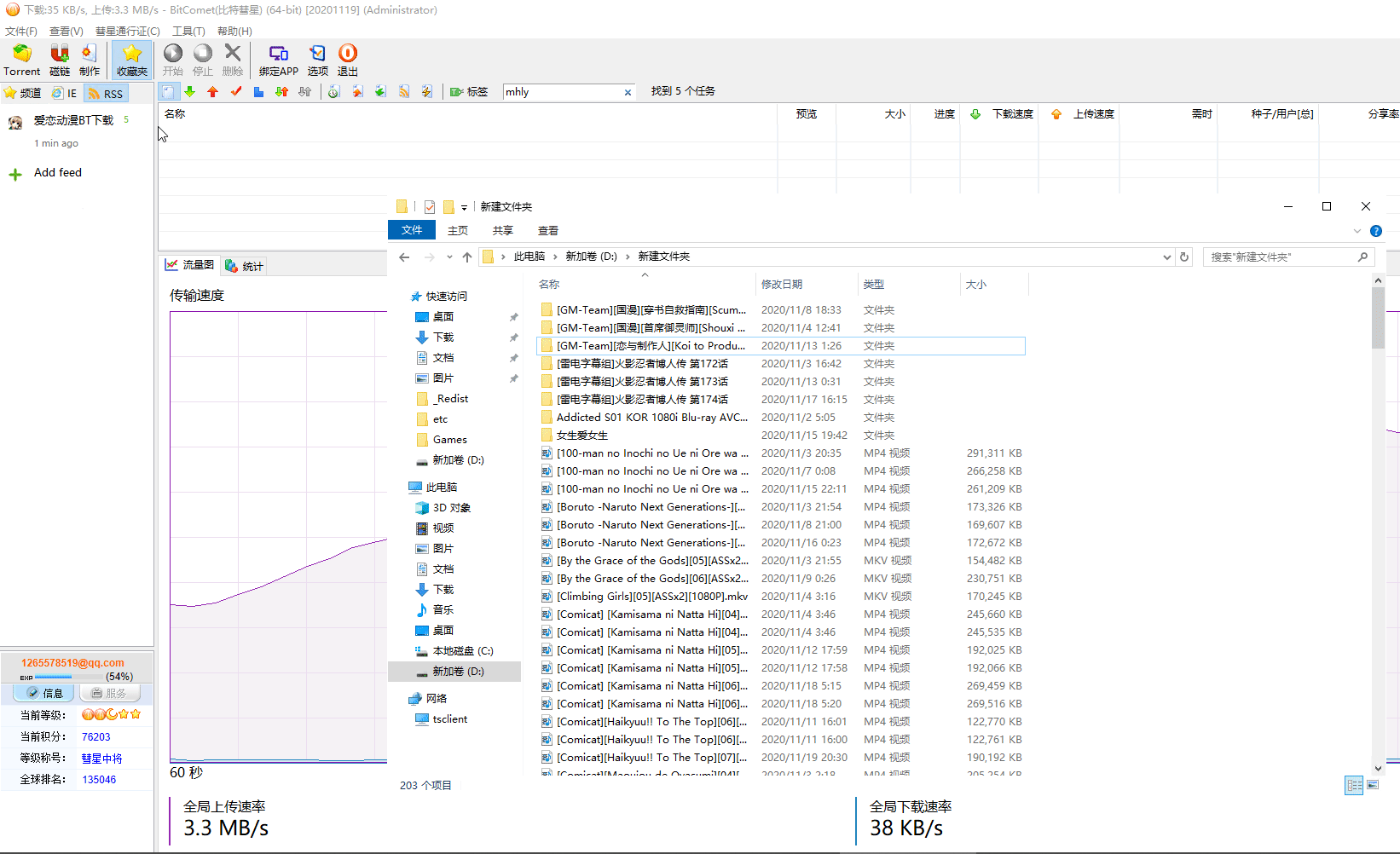Open the account info (信息) button
Screen dimensions: 1400x854
point(44,693)
